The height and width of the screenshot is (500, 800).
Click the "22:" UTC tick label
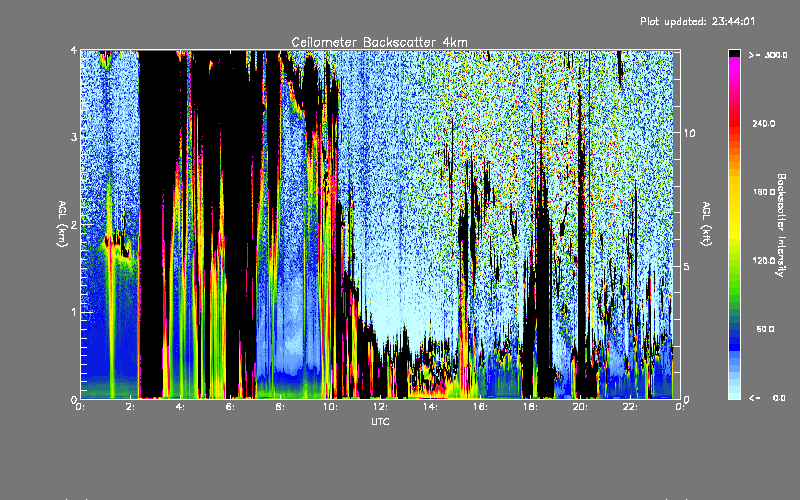[630, 407]
